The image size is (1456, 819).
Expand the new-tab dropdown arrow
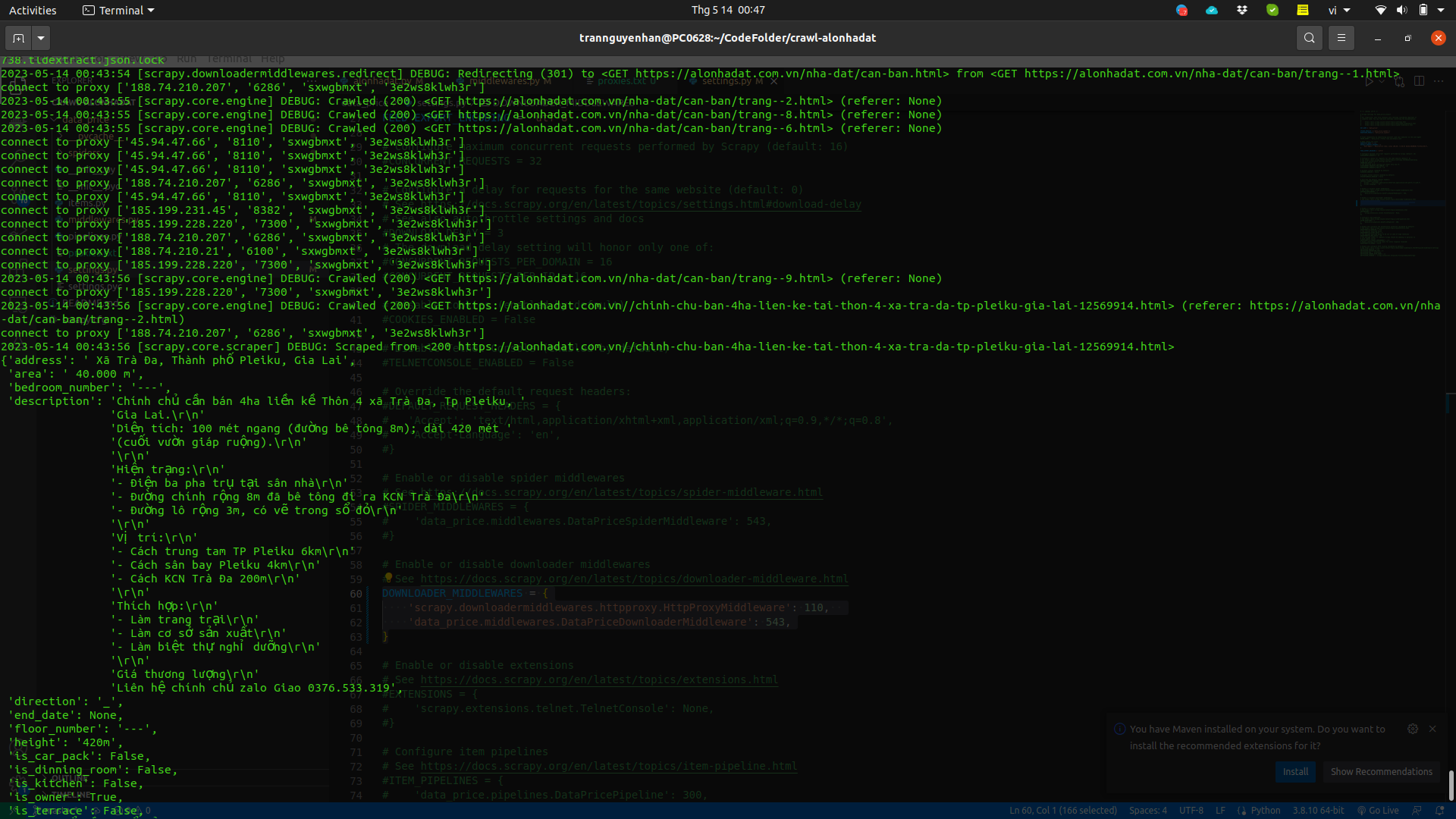coord(41,38)
